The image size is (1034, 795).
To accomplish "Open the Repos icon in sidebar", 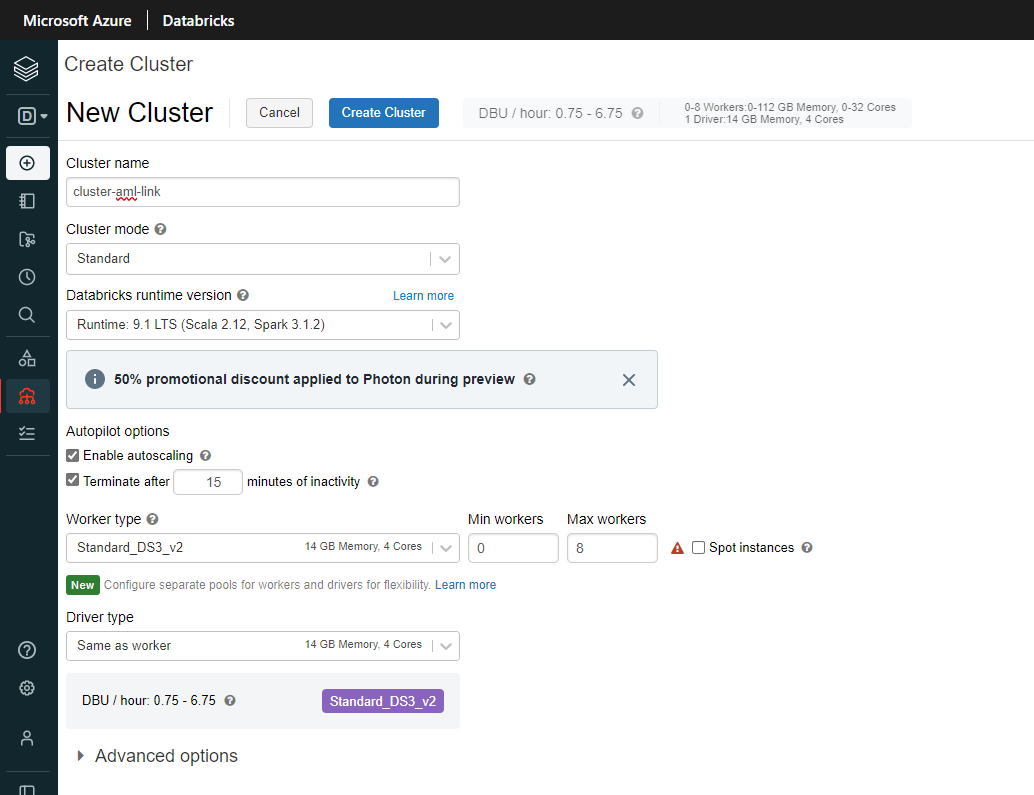I will 27,239.
